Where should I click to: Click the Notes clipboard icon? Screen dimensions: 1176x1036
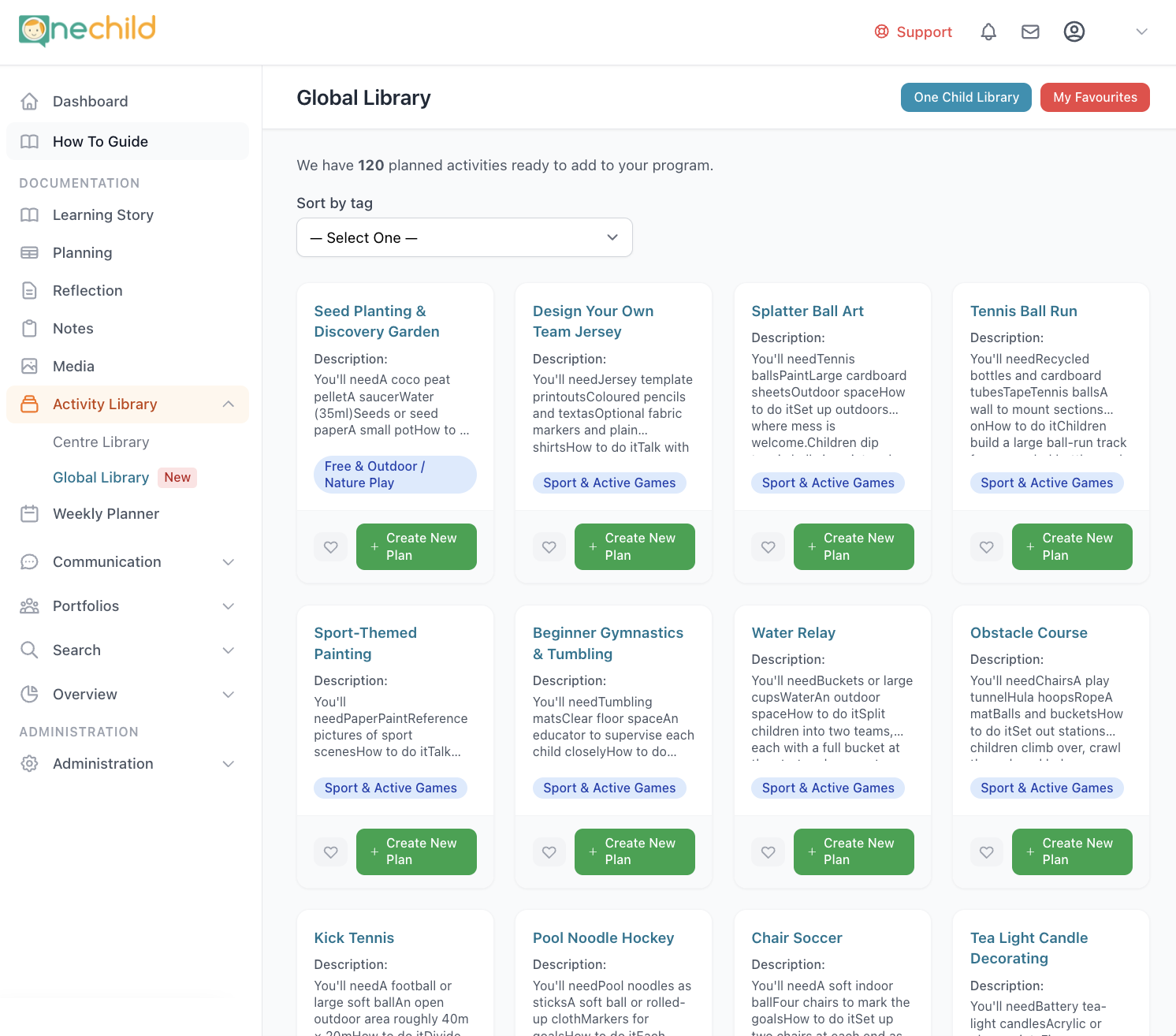tap(29, 328)
